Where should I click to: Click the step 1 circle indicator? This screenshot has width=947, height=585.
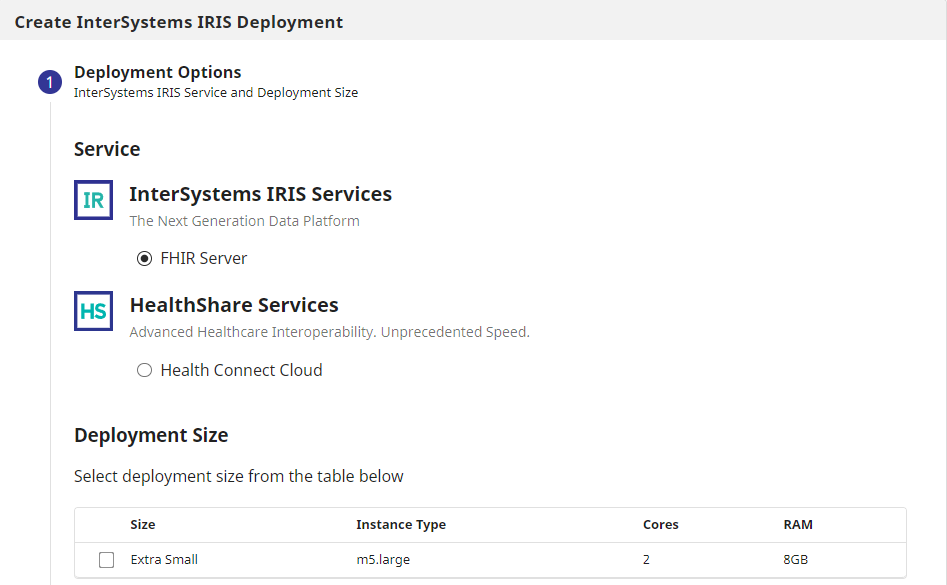(50, 82)
